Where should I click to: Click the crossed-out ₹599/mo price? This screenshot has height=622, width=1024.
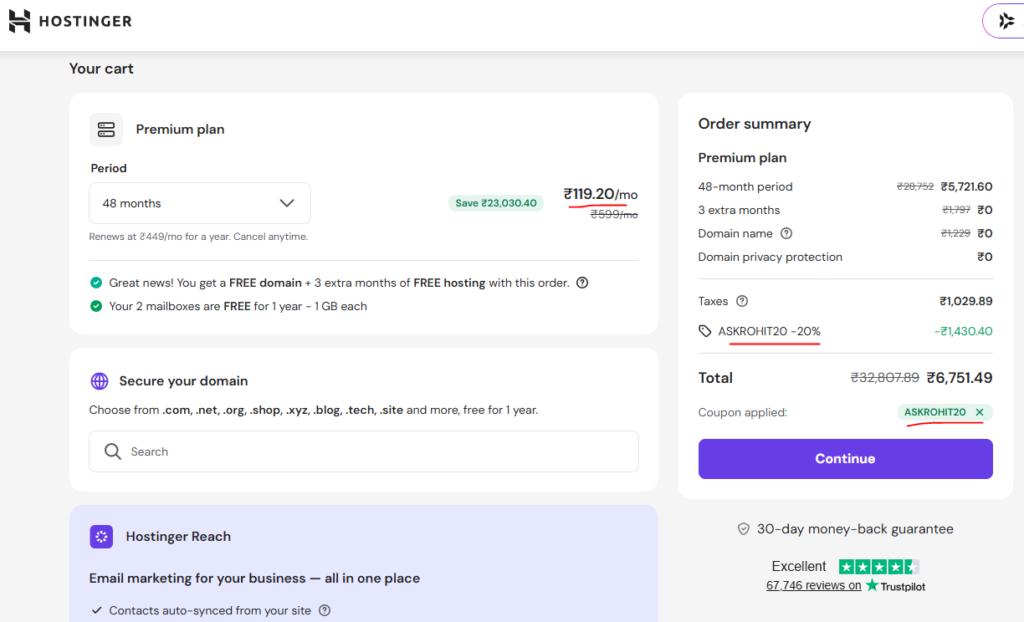[x=614, y=214]
